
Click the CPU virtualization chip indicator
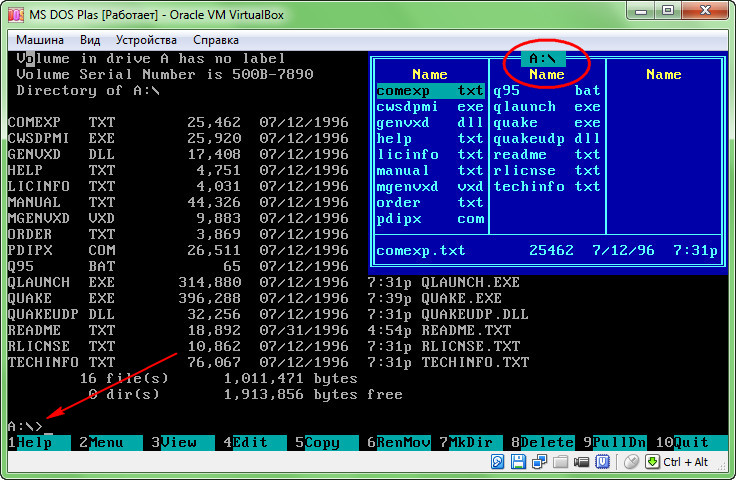pos(602,462)
